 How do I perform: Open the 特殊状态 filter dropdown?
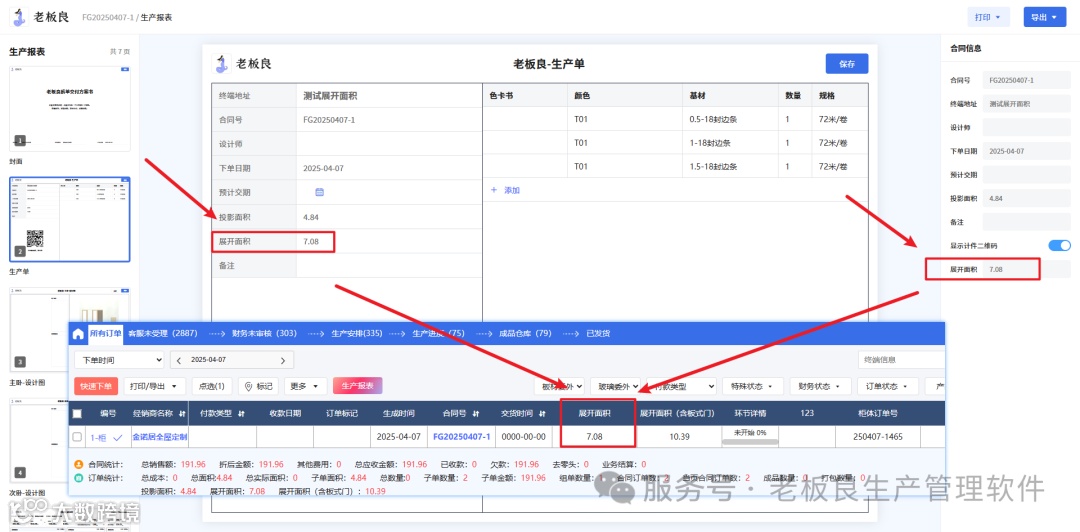[x=752, y=387]
